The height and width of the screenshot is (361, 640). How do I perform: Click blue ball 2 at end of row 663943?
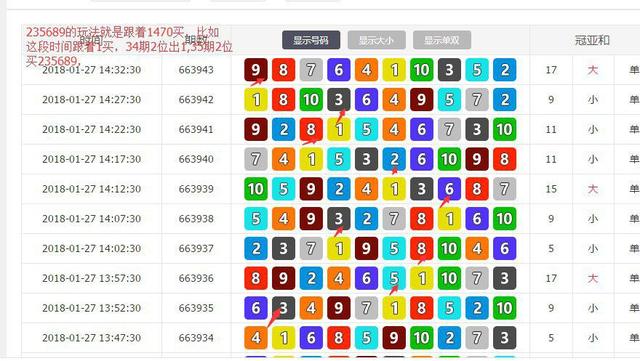[x=504, y=70]
